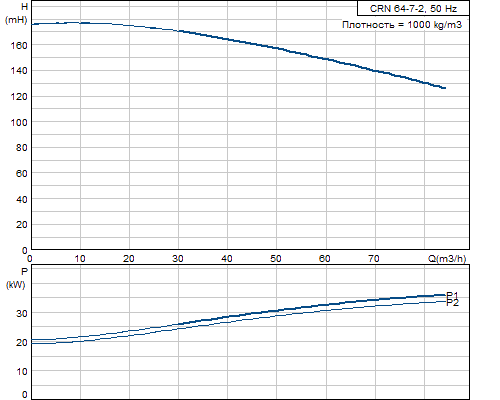Click the 100 tick on head axis

click(19, 122)
